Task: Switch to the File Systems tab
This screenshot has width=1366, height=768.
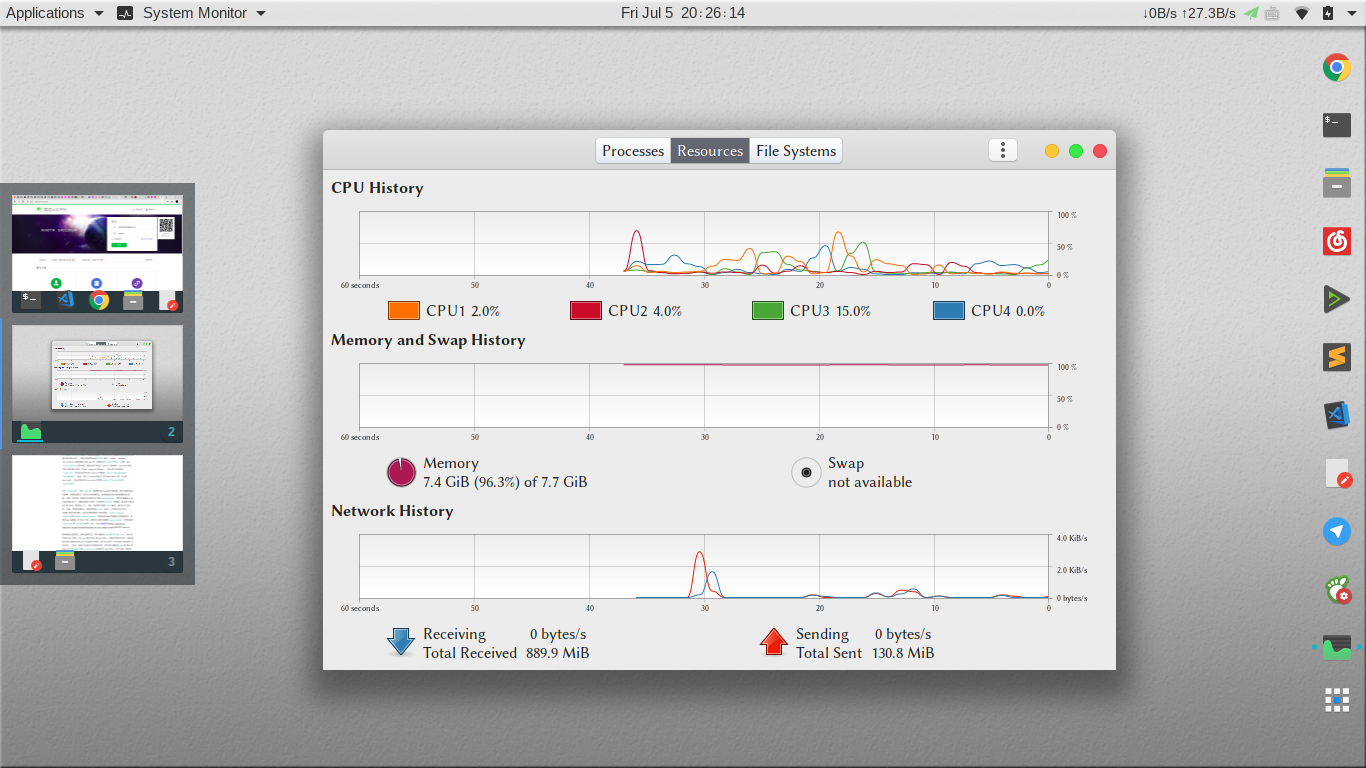Action: [796, 151]
